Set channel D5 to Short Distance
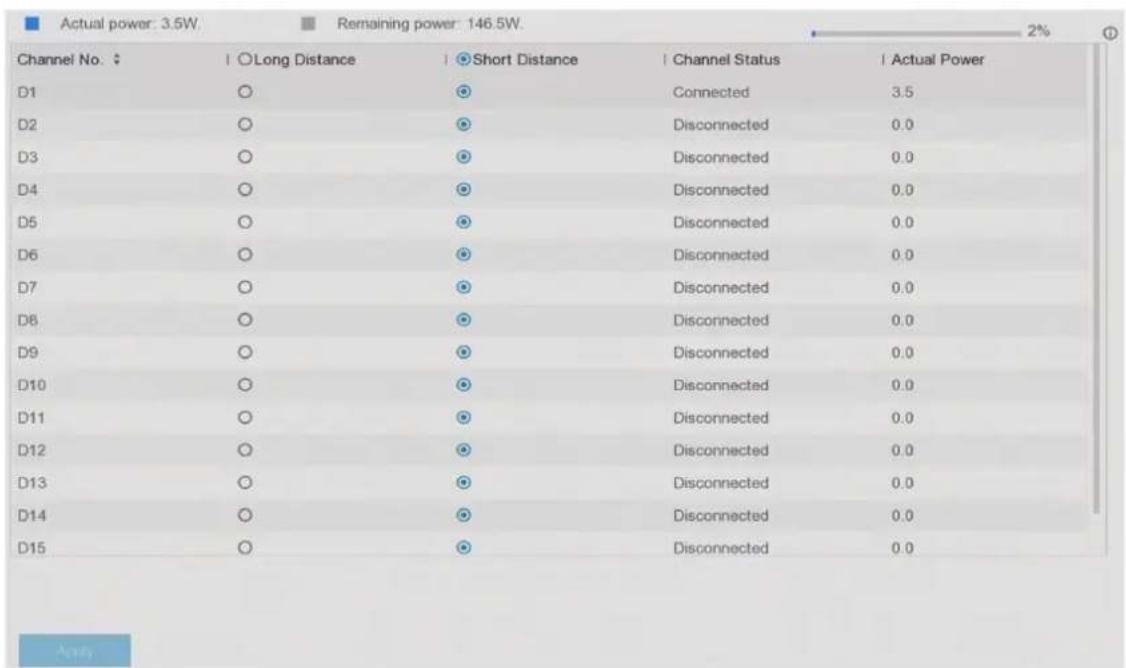 [464, 222]
